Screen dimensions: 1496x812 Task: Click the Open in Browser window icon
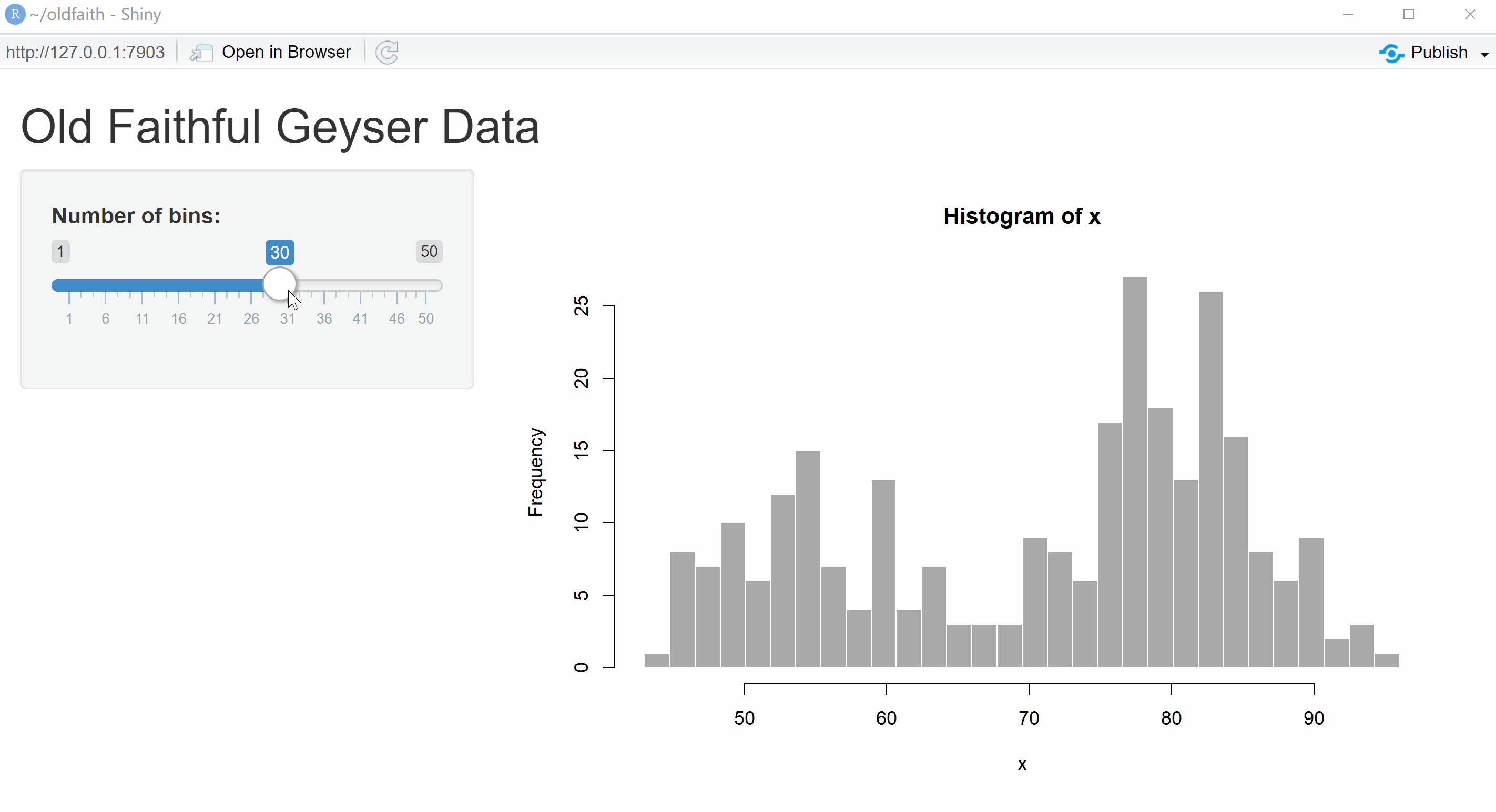pyautogui.click(x=201, y=53)
